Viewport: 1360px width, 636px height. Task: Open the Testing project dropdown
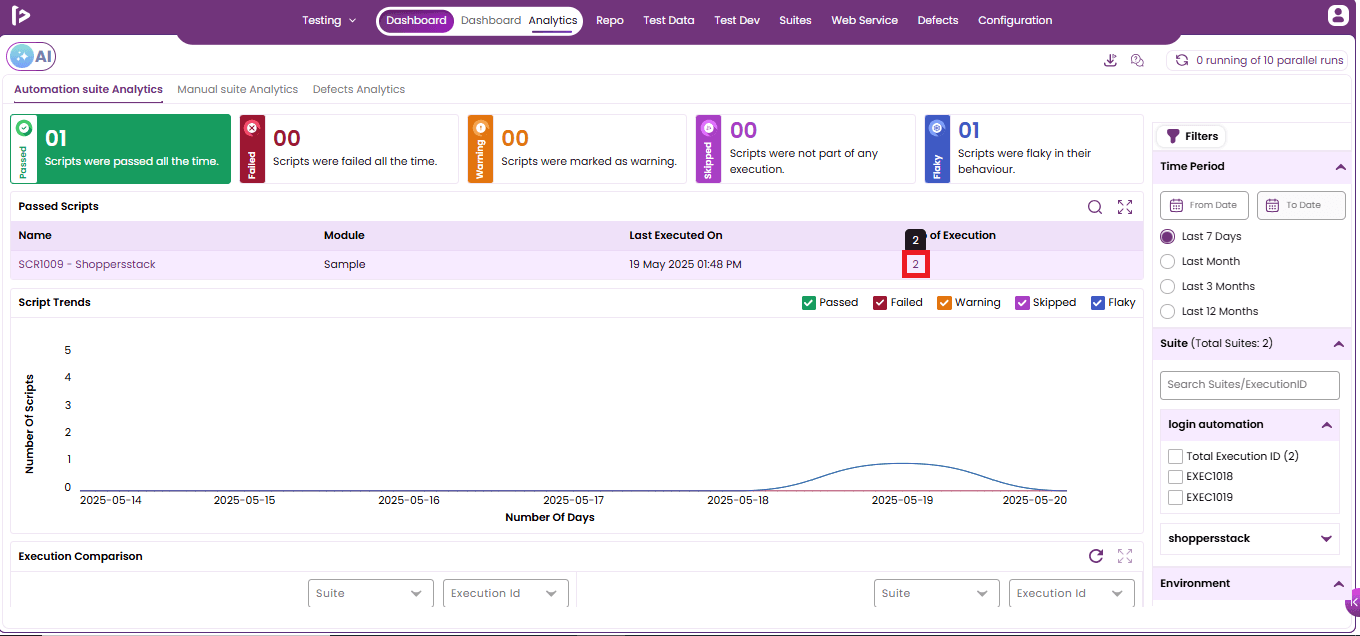(329, 20)
